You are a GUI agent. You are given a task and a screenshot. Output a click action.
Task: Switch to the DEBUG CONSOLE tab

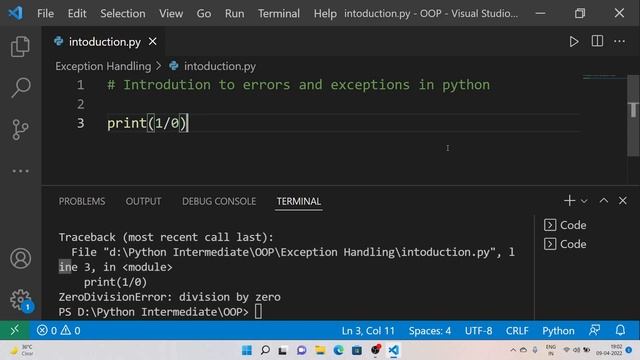click(219, 201)
